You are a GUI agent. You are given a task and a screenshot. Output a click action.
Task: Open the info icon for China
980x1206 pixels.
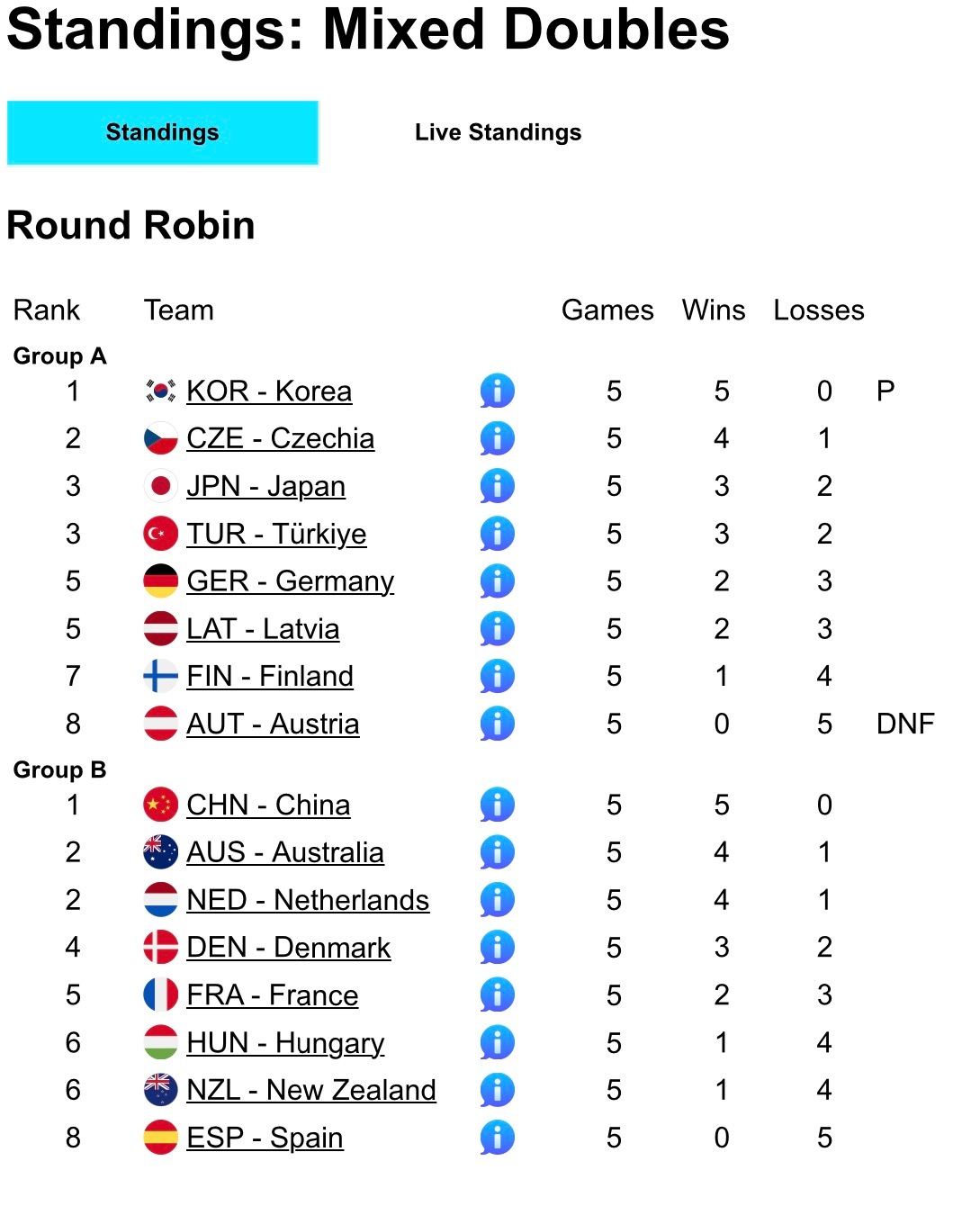497,805
